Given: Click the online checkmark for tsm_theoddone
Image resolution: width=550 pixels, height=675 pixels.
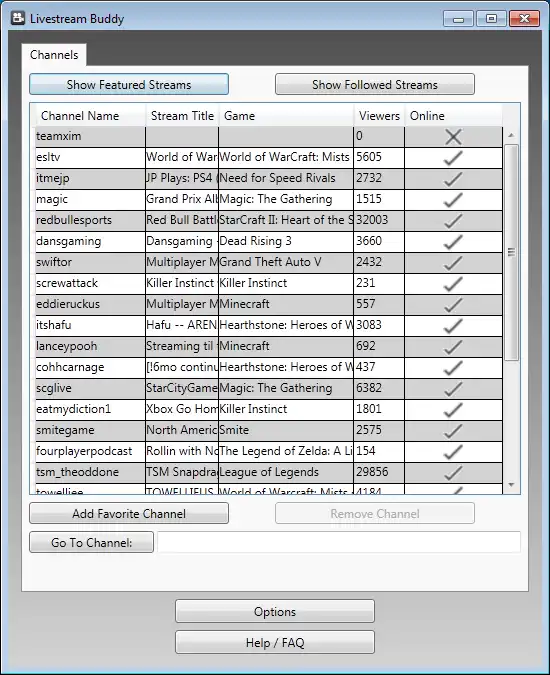Looking at the screenshot, I should [453, 473].
